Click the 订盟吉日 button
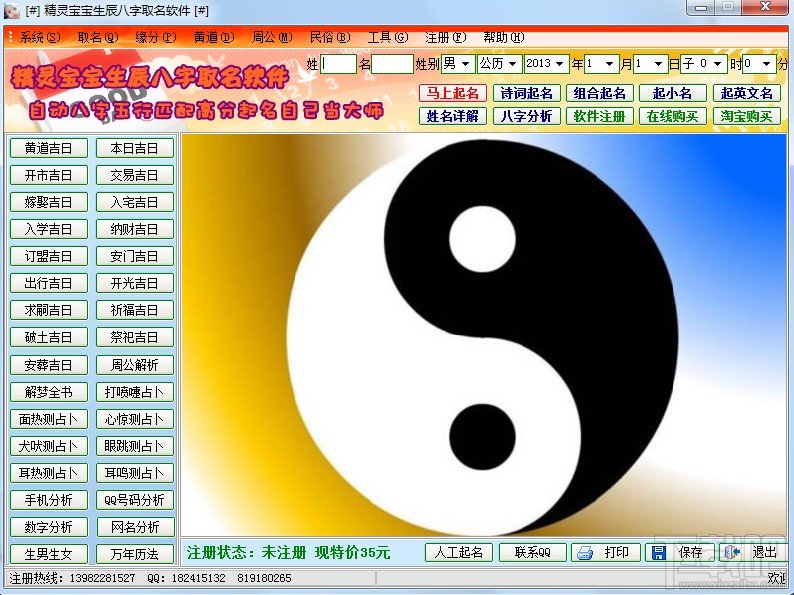This screenshot has width=794, height=595. click(x=49, y=256)
